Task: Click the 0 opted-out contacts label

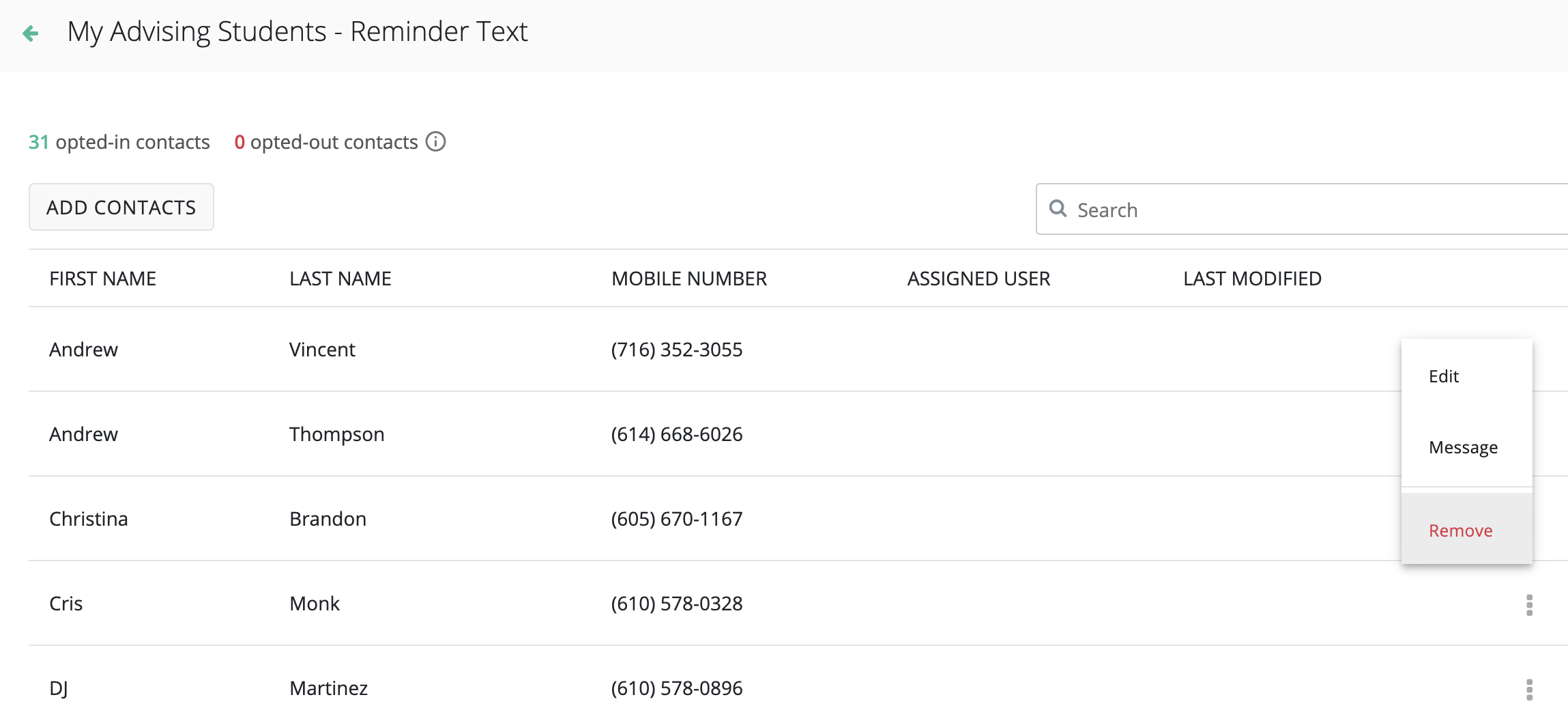Action: tap(326, 142)
